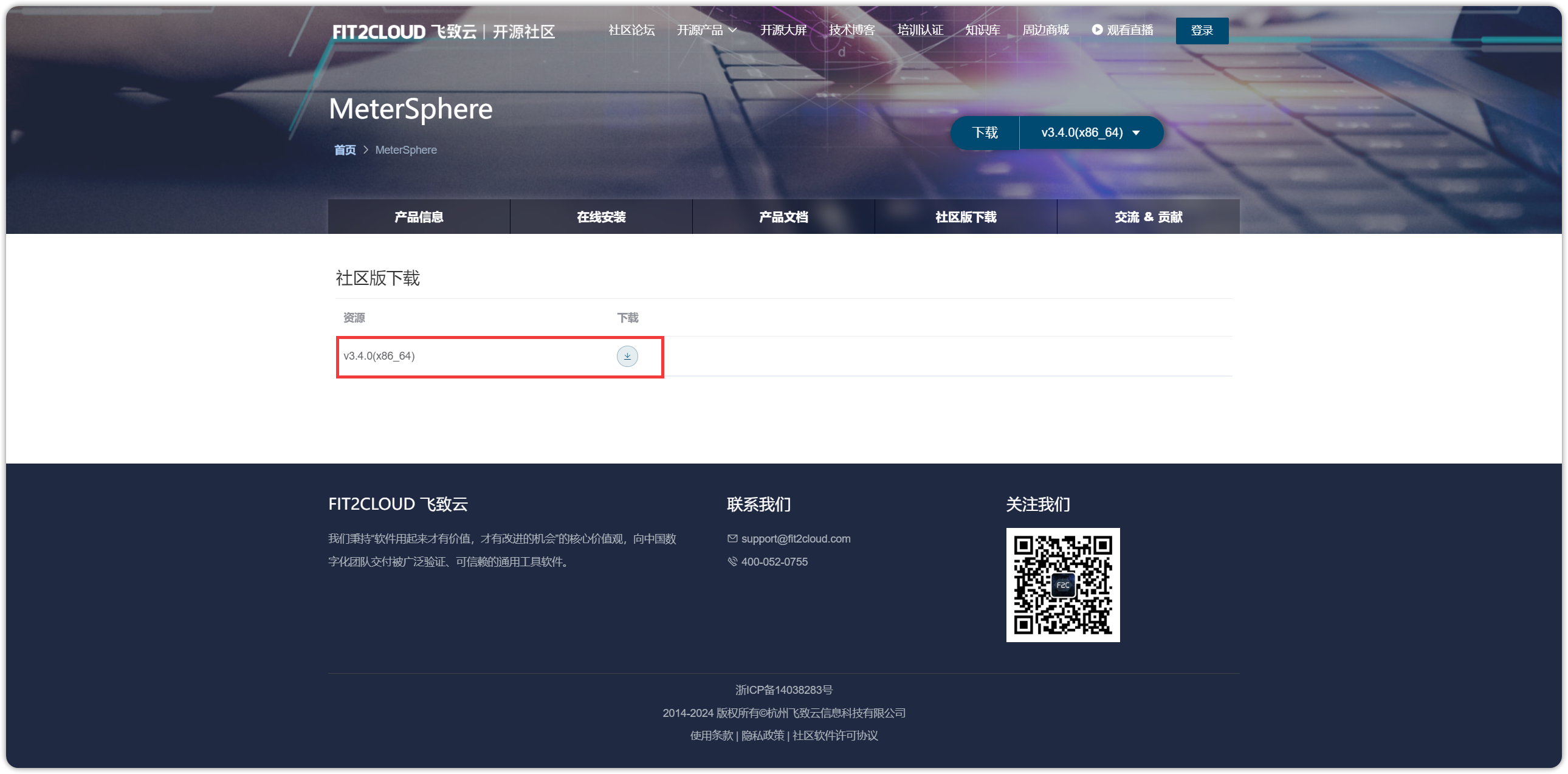This screenshot has height=774, width=1568.
Task: Click the MeterSphere breadcrumb text
Action: (x=406, y=149)
